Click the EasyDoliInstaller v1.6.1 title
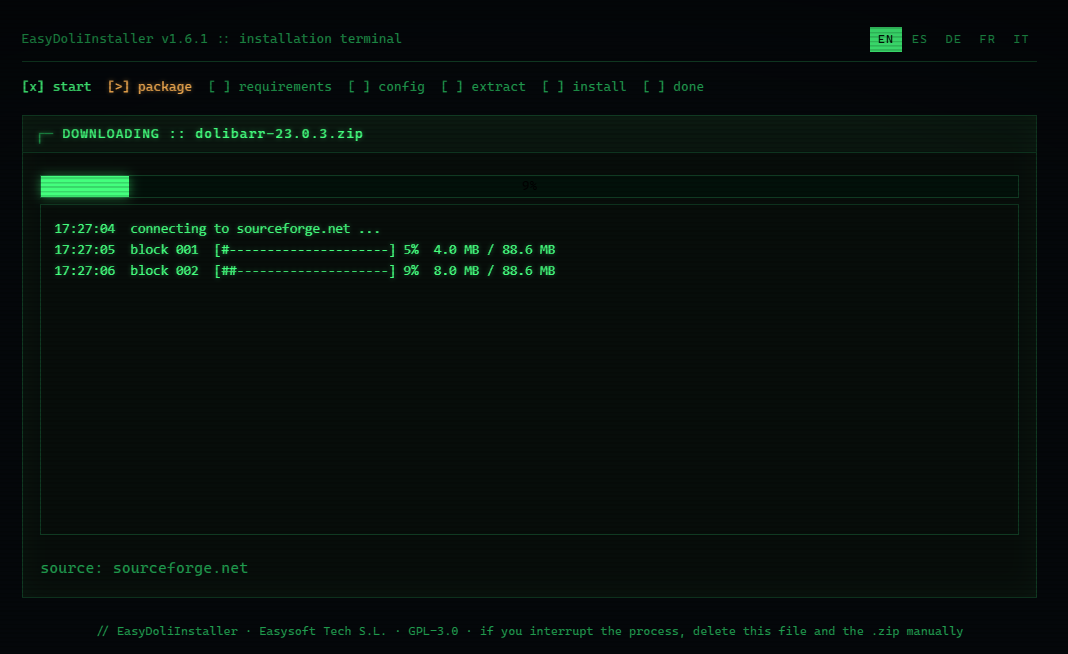 click(x=211, y=39)
